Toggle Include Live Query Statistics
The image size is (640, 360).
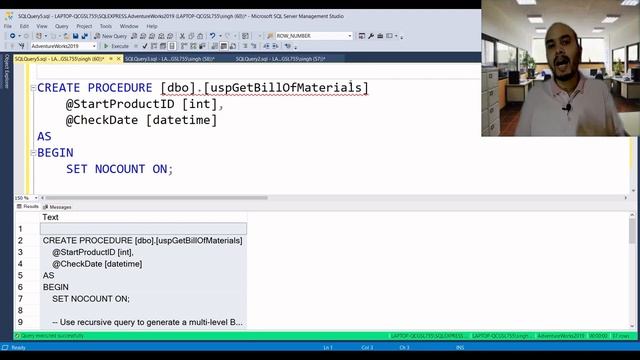[193, 46]
